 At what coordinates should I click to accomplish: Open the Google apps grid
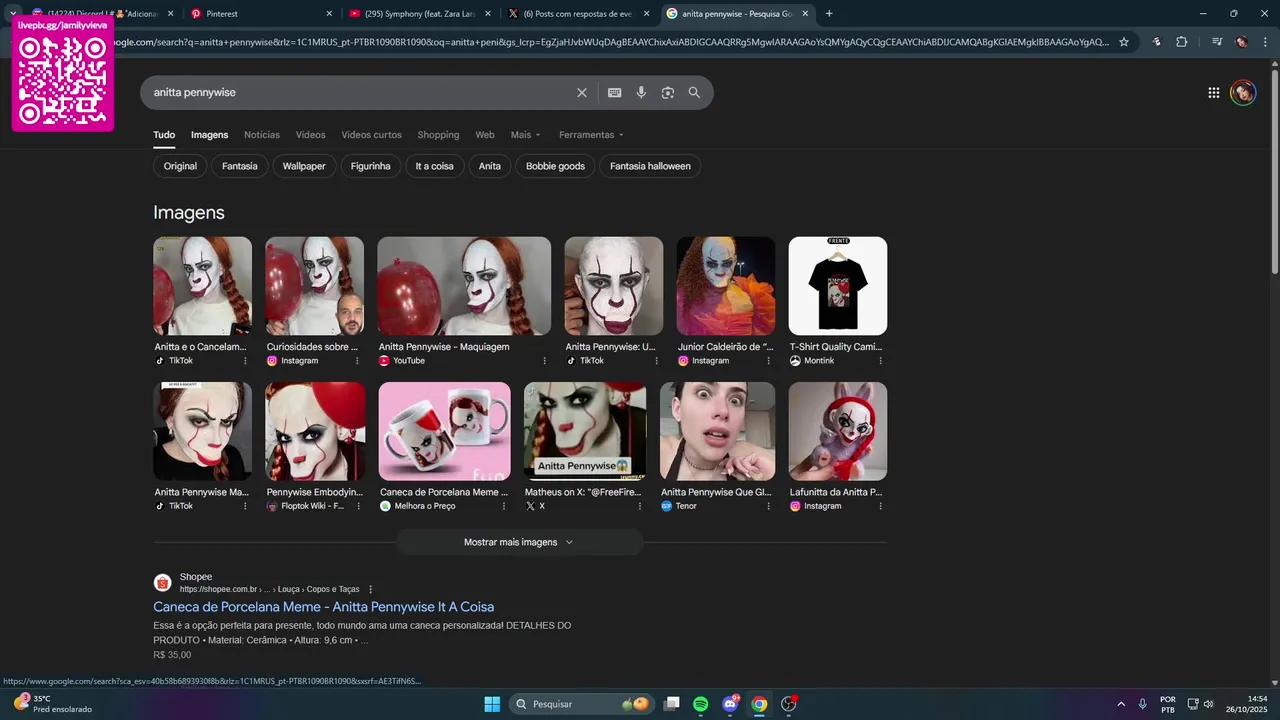click(1214, 92)
